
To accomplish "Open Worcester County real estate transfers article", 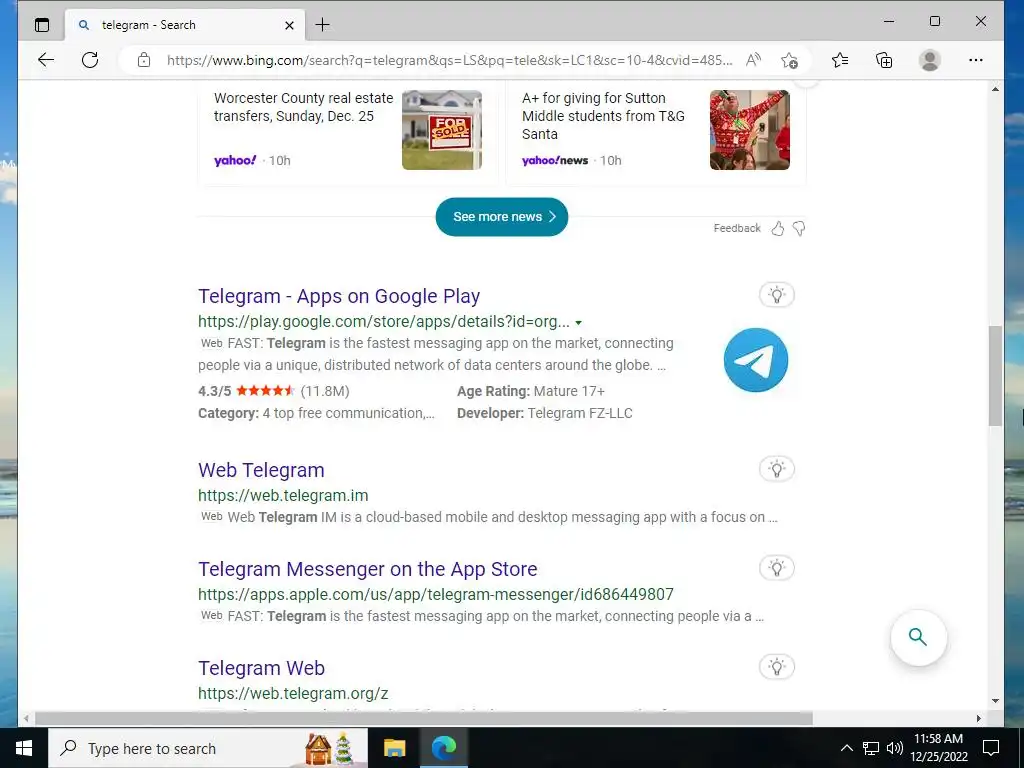I will (x=304, y=107).
